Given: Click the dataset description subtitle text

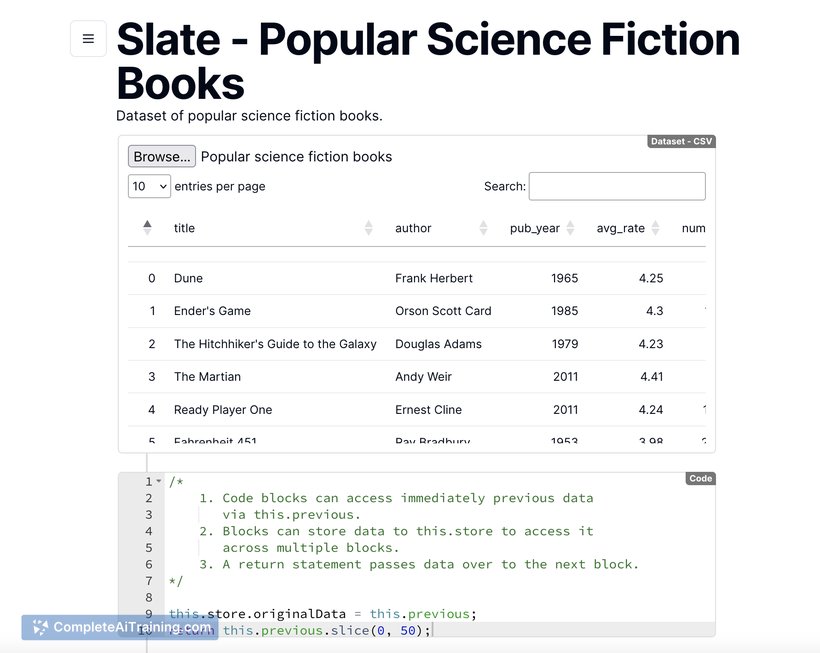Looking at the screenshot, I should click(249, 116).
